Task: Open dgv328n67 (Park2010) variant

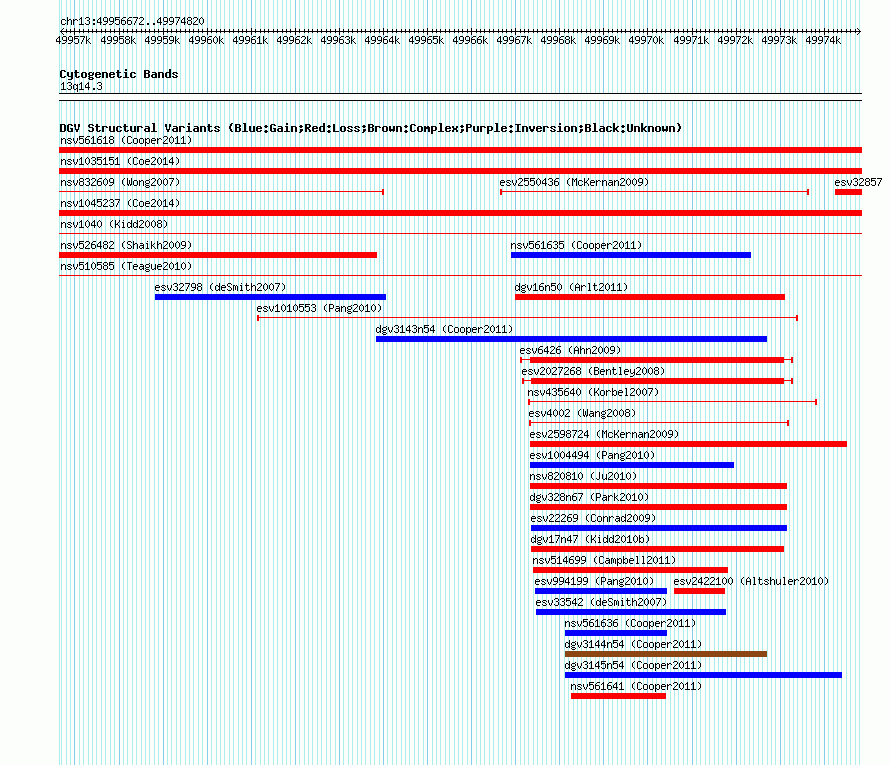Action: [x=589, y=497]
